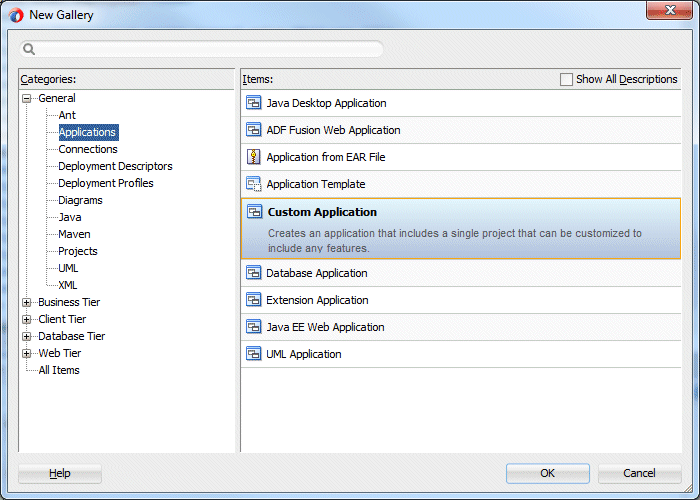Choose Application Template item text
This screenshot has height=500, width=700.
pos(316,184)
